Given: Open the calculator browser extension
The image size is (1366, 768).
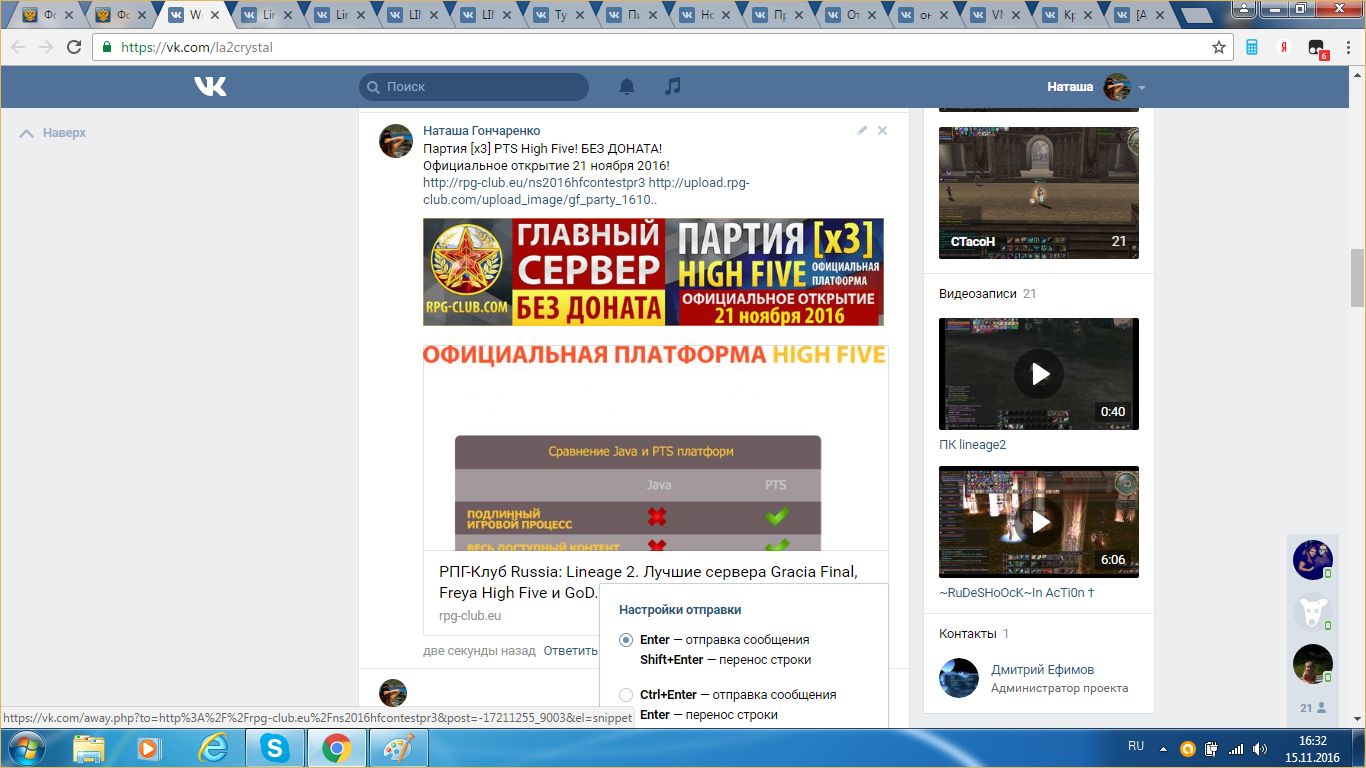Looking at the screenshot, I should pos(1252,47).
